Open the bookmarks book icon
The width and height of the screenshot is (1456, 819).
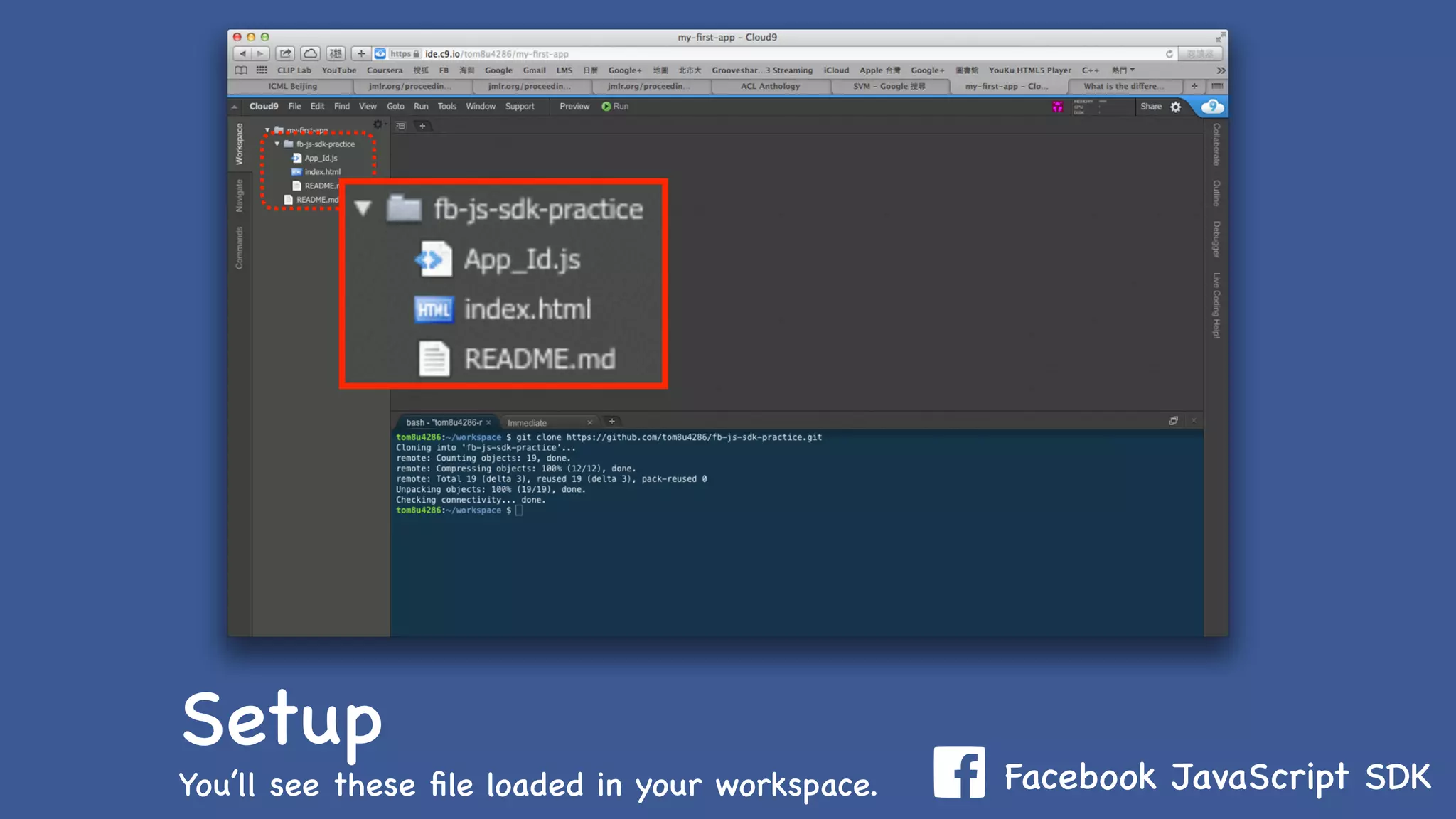(241, 70)
